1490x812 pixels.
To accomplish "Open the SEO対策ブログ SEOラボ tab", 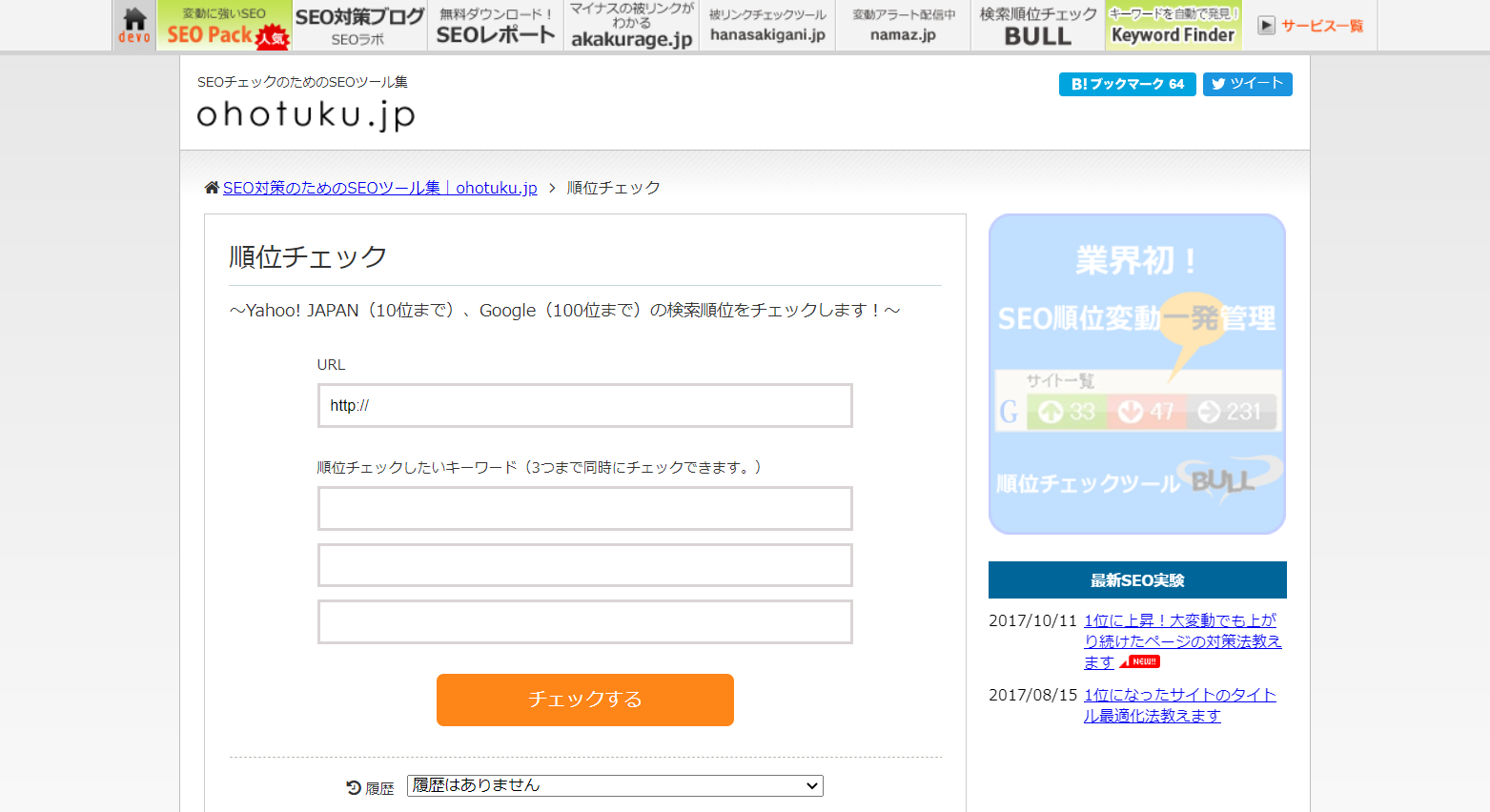I will point(359,26).
